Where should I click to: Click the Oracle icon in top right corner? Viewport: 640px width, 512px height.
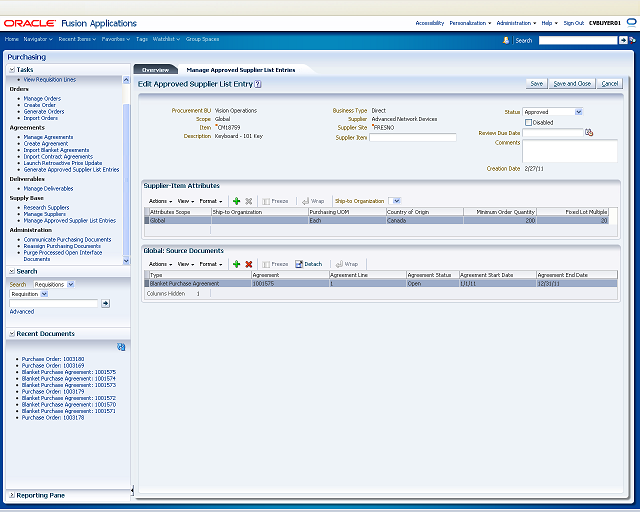tap(631, 22)
